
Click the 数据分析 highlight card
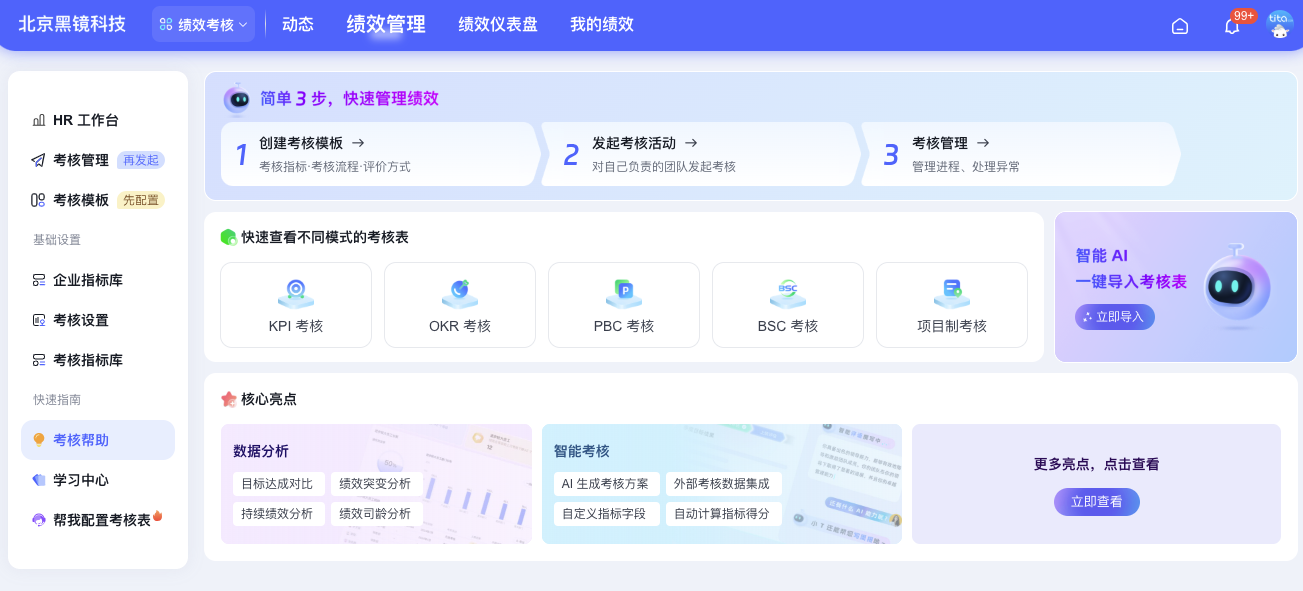pos(376,484)
